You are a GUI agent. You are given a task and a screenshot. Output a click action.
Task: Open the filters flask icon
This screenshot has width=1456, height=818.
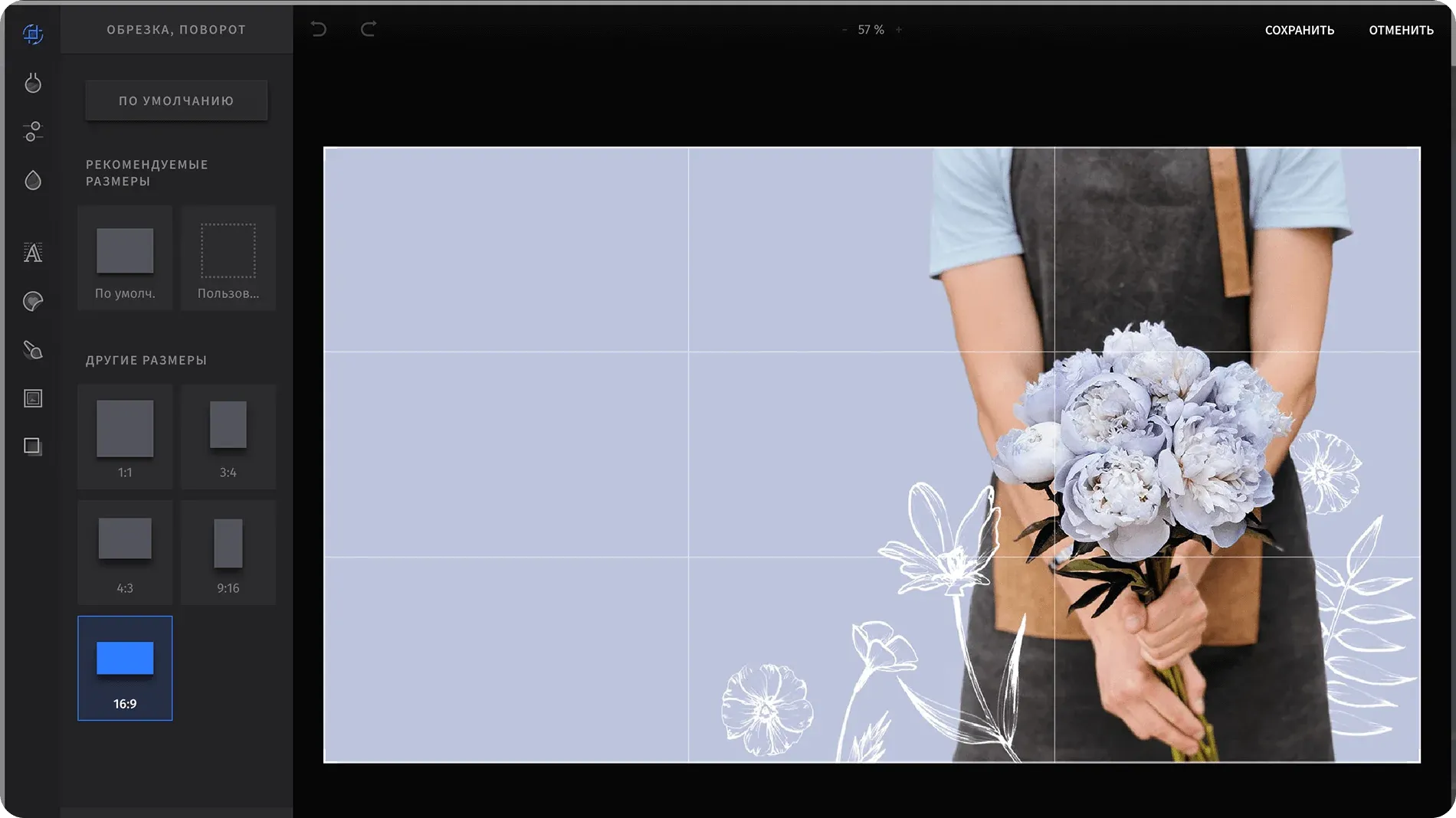[x=32, y=83]
